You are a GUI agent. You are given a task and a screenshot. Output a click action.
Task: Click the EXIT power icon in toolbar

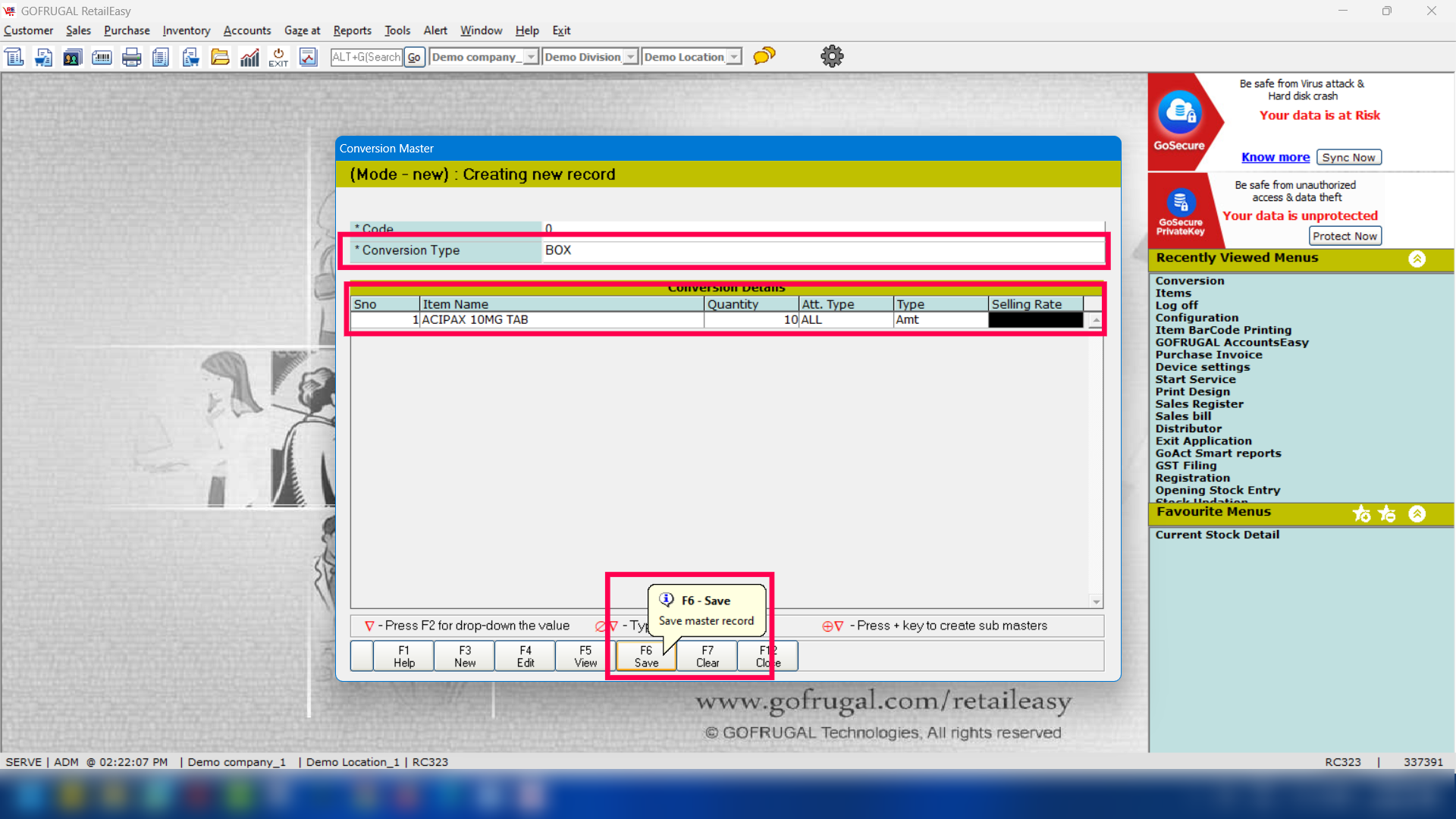click(278, 57)
